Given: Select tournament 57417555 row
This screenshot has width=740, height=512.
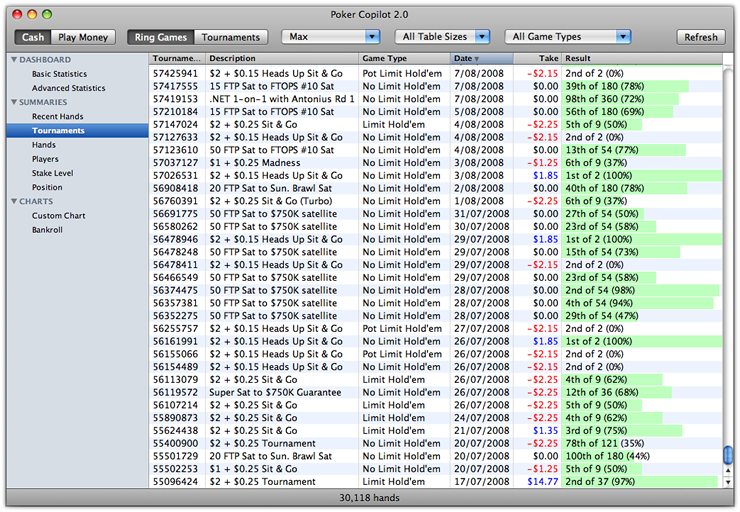Looking at the screenshot, I should pyautogui.click(x=435, y=86).
